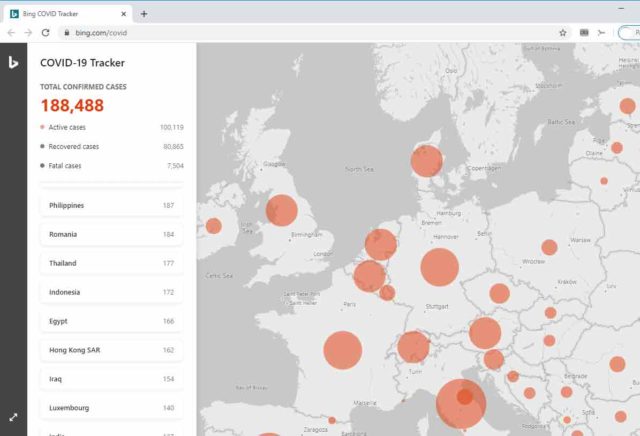Reload the page with refresh icon
The height and width of the screenshot is (436, 640).
[x=45, y=33]
